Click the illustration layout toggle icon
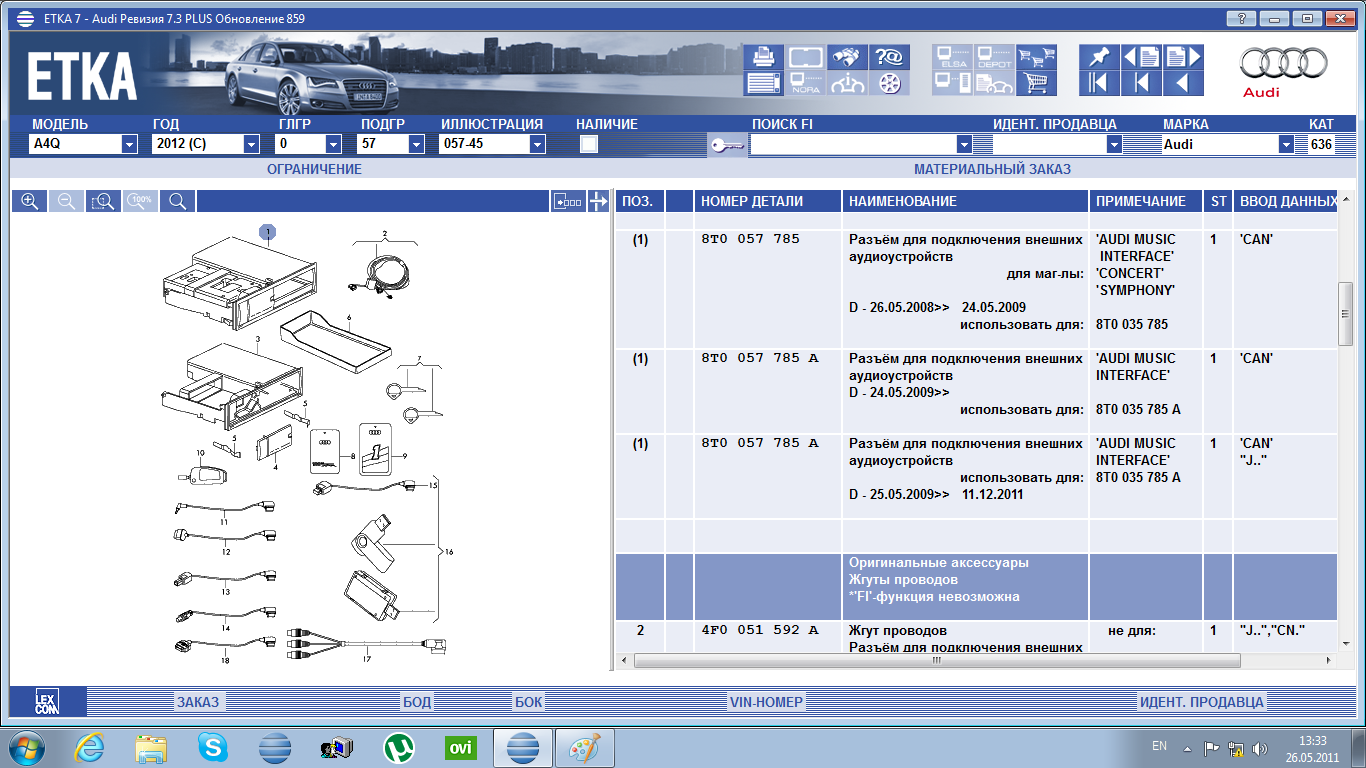 point(568,201)
